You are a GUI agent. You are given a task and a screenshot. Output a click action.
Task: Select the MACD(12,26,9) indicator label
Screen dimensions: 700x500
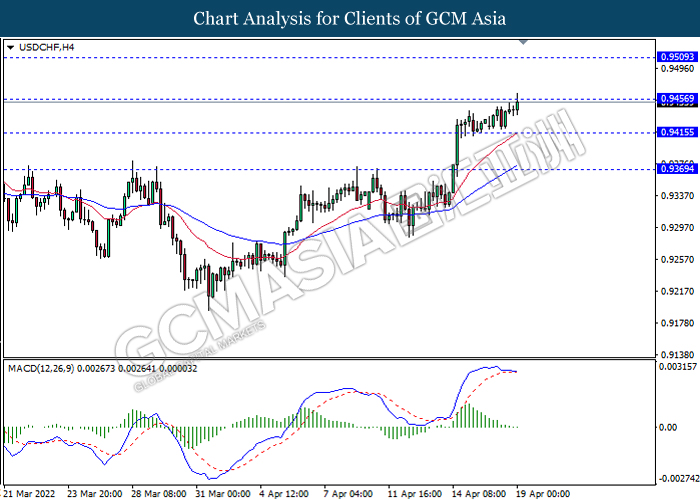click(103, 368)
